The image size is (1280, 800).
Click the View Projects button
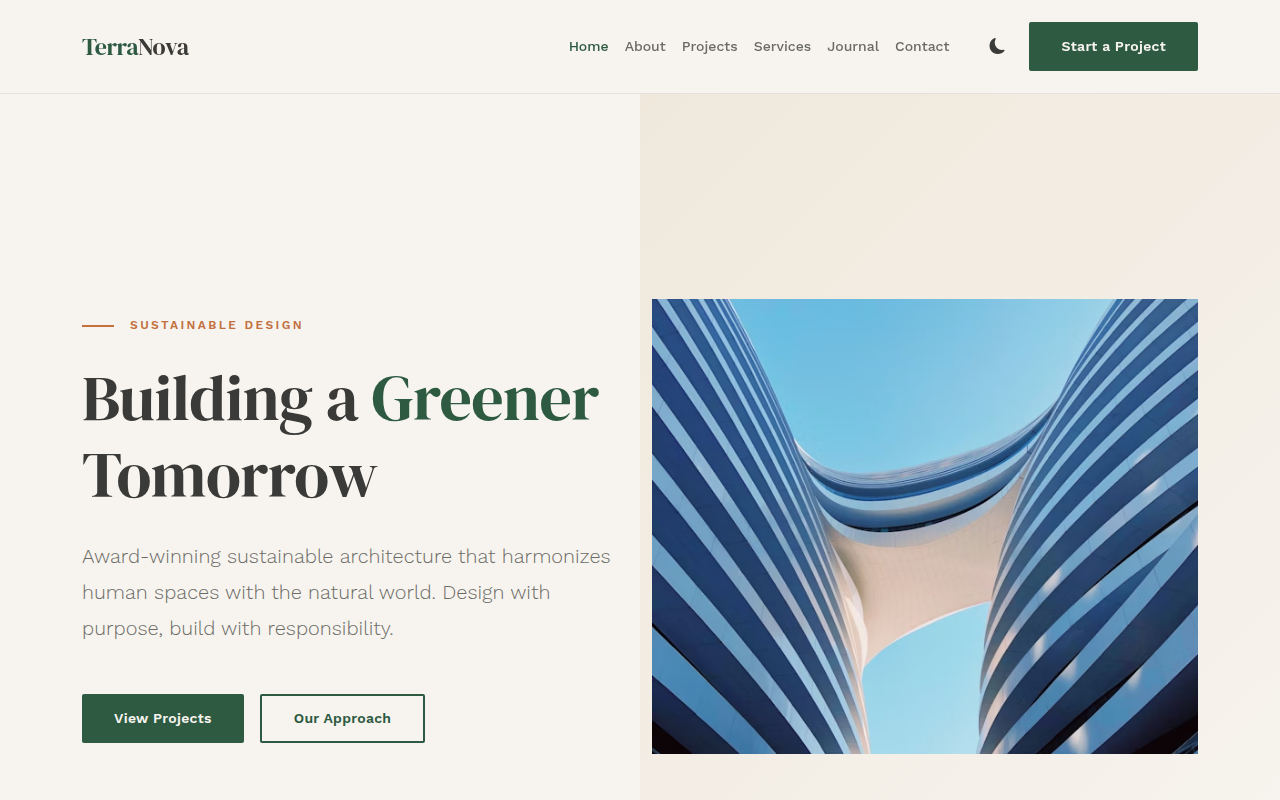(x=163, y=718)
